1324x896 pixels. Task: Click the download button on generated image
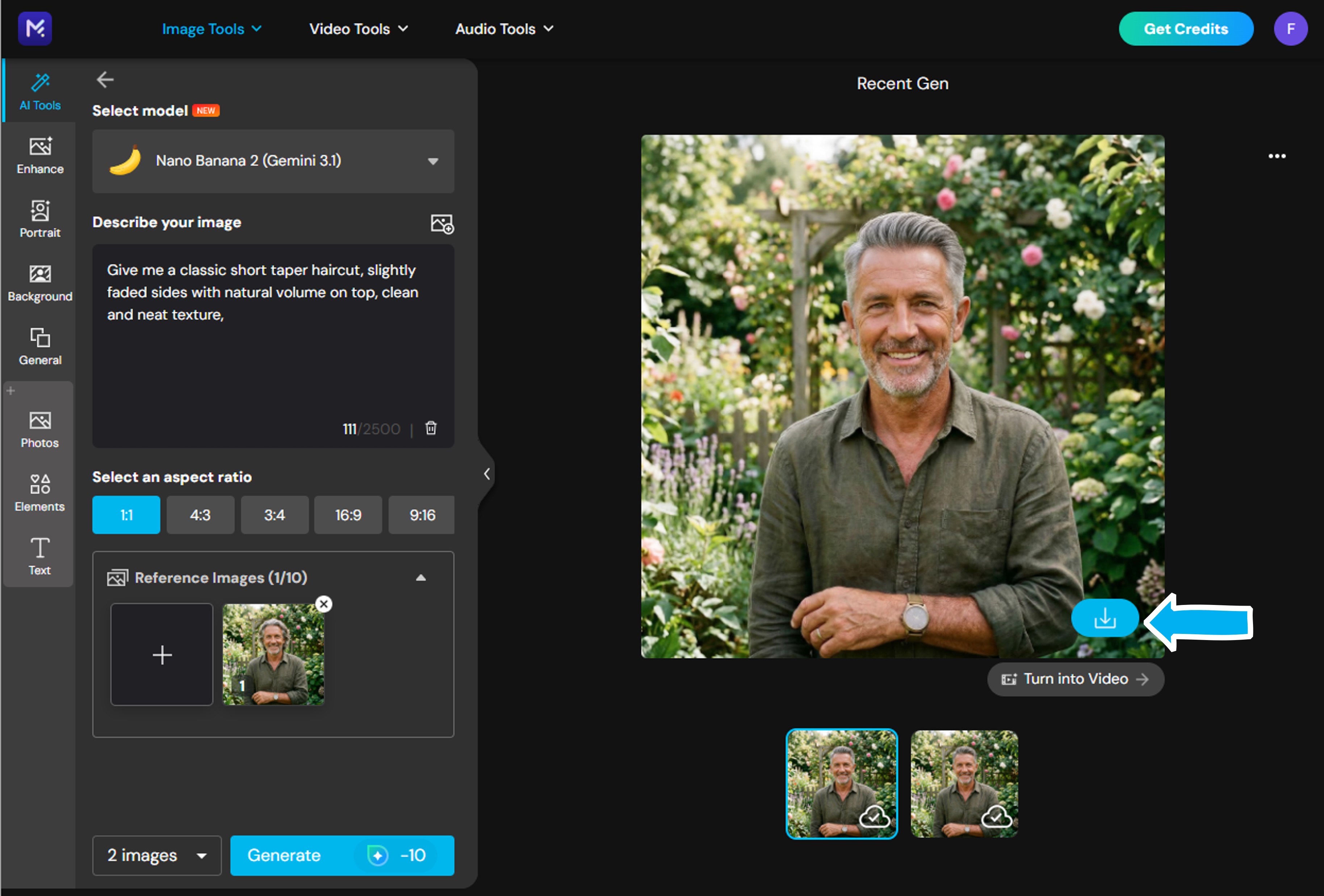pos(1104,618)
